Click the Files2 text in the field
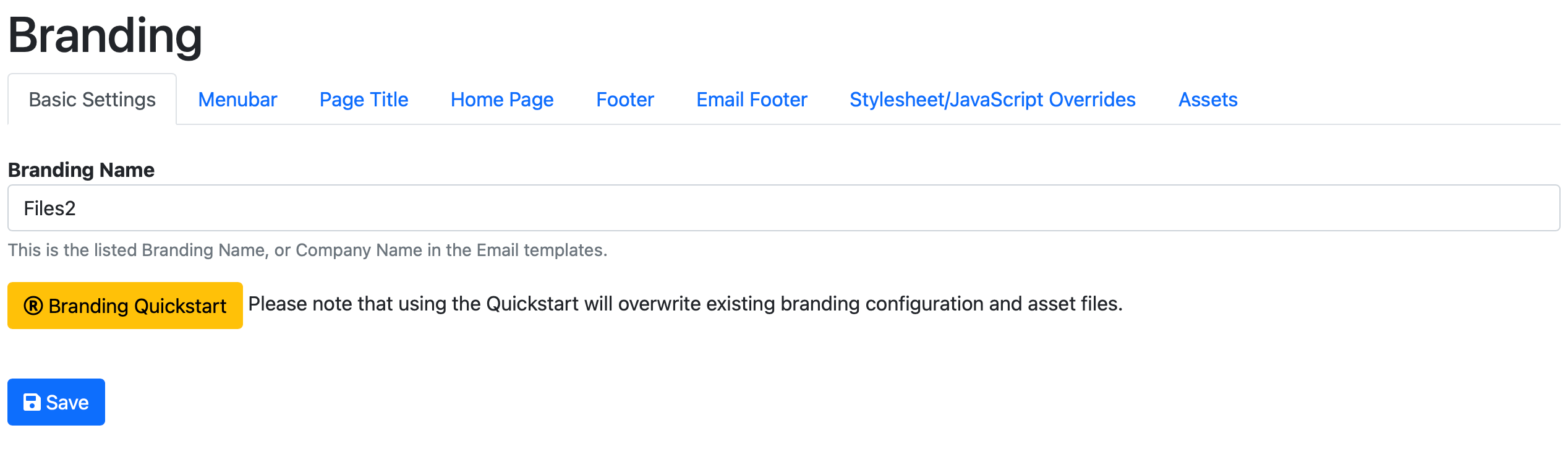1568x454 pixels. click(x=49, y=208)
